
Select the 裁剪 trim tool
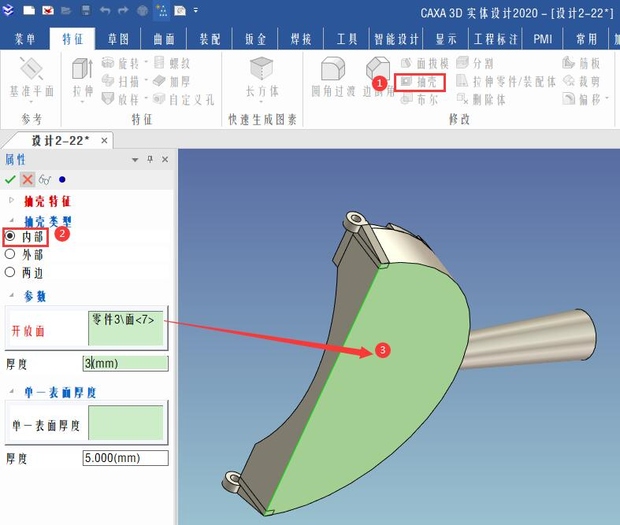581,81
